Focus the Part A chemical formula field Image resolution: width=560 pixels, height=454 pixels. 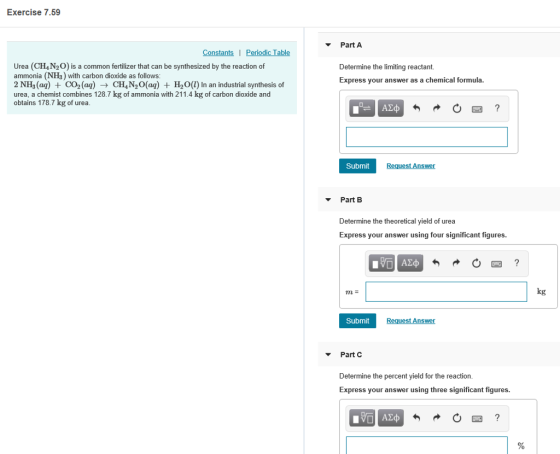coord(427,137)
